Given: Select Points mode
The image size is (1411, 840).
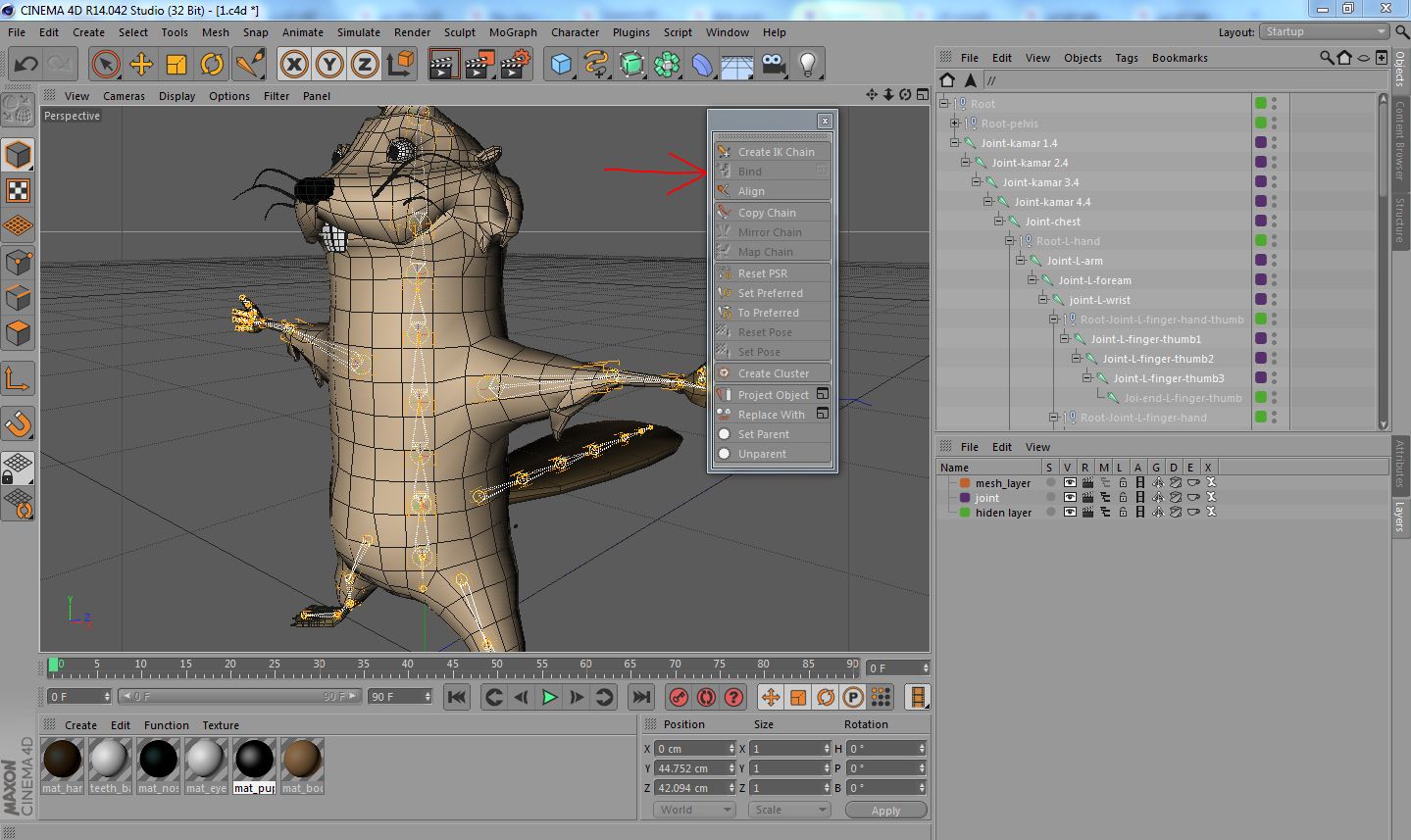Looking at the screenshot, I should (x=19, y=262).
